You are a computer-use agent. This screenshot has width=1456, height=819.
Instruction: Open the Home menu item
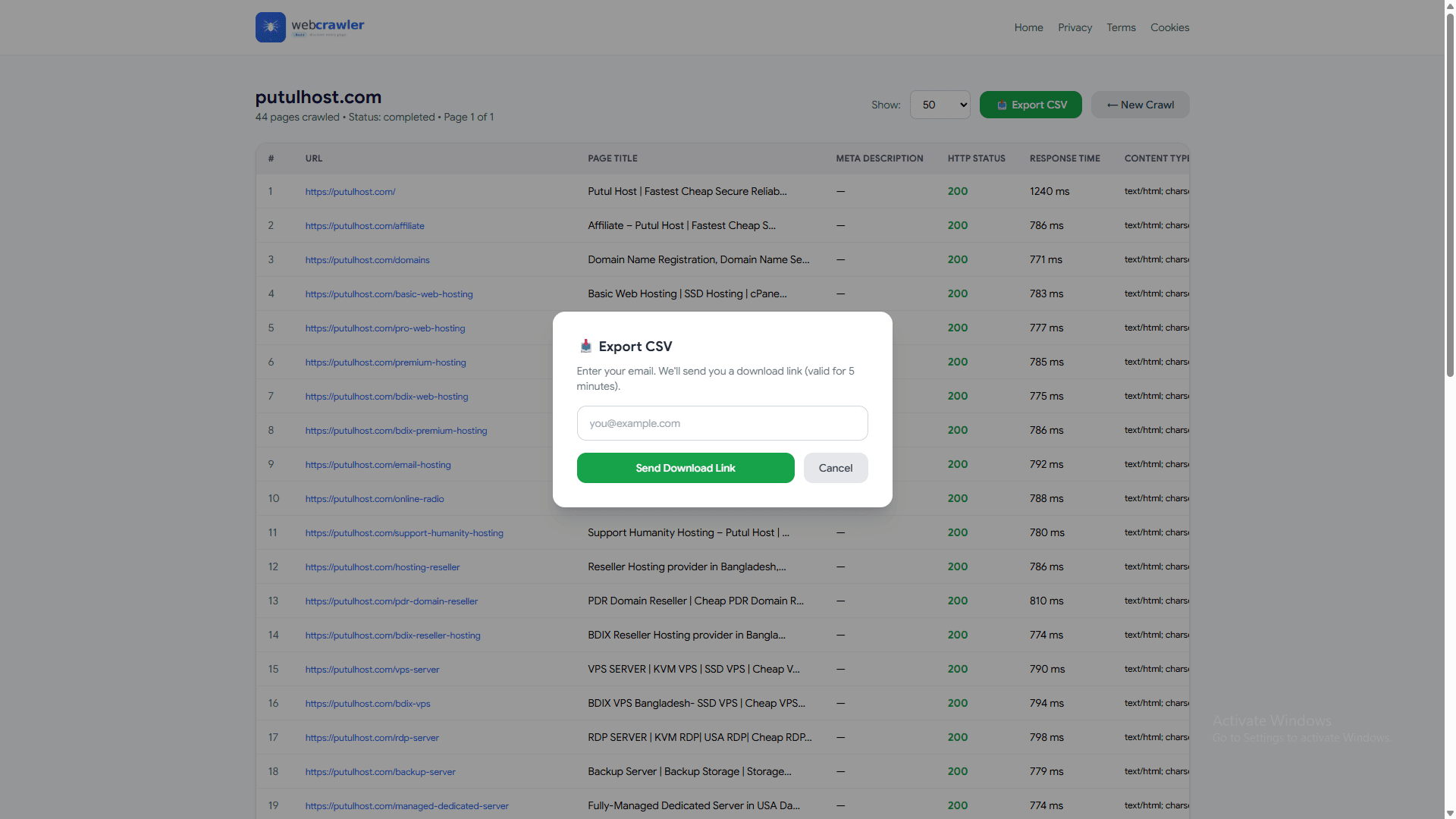1028,27
